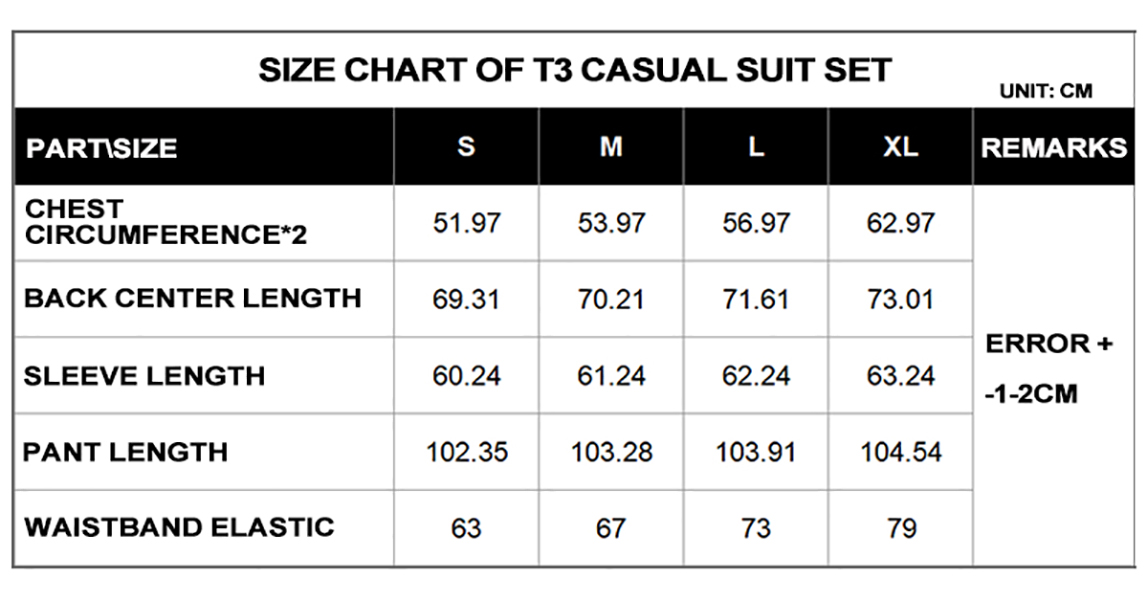Select the M size column header

coord(611,147)
